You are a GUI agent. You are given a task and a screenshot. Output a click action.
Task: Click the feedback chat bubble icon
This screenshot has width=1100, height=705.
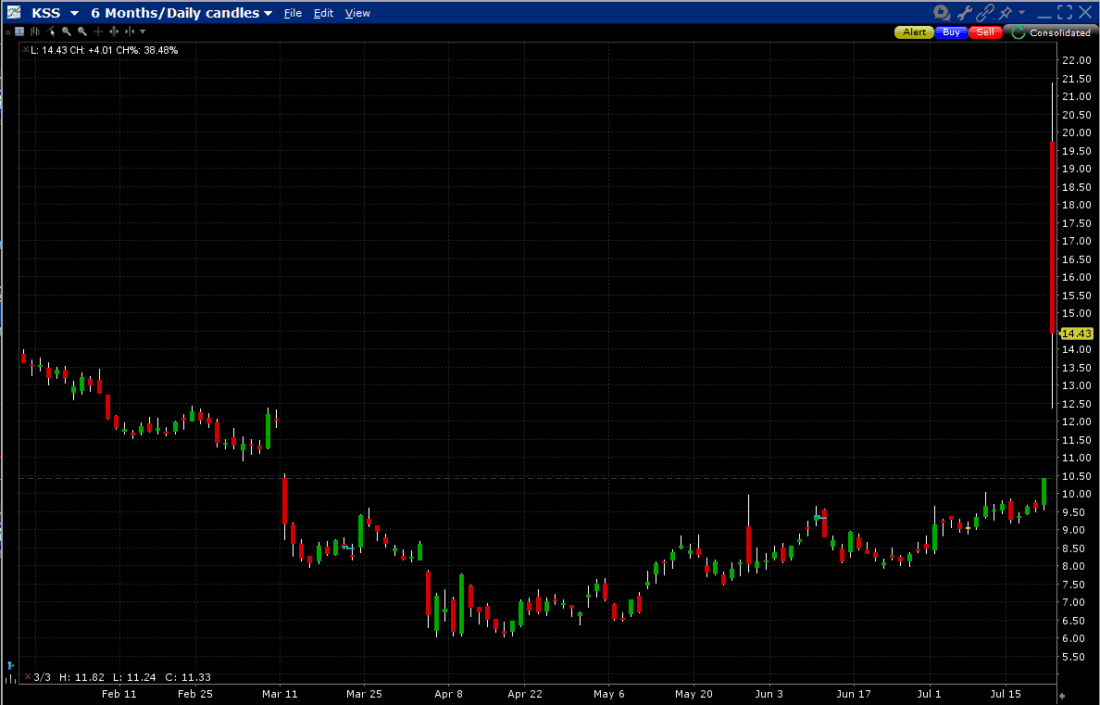coord(941,13)
